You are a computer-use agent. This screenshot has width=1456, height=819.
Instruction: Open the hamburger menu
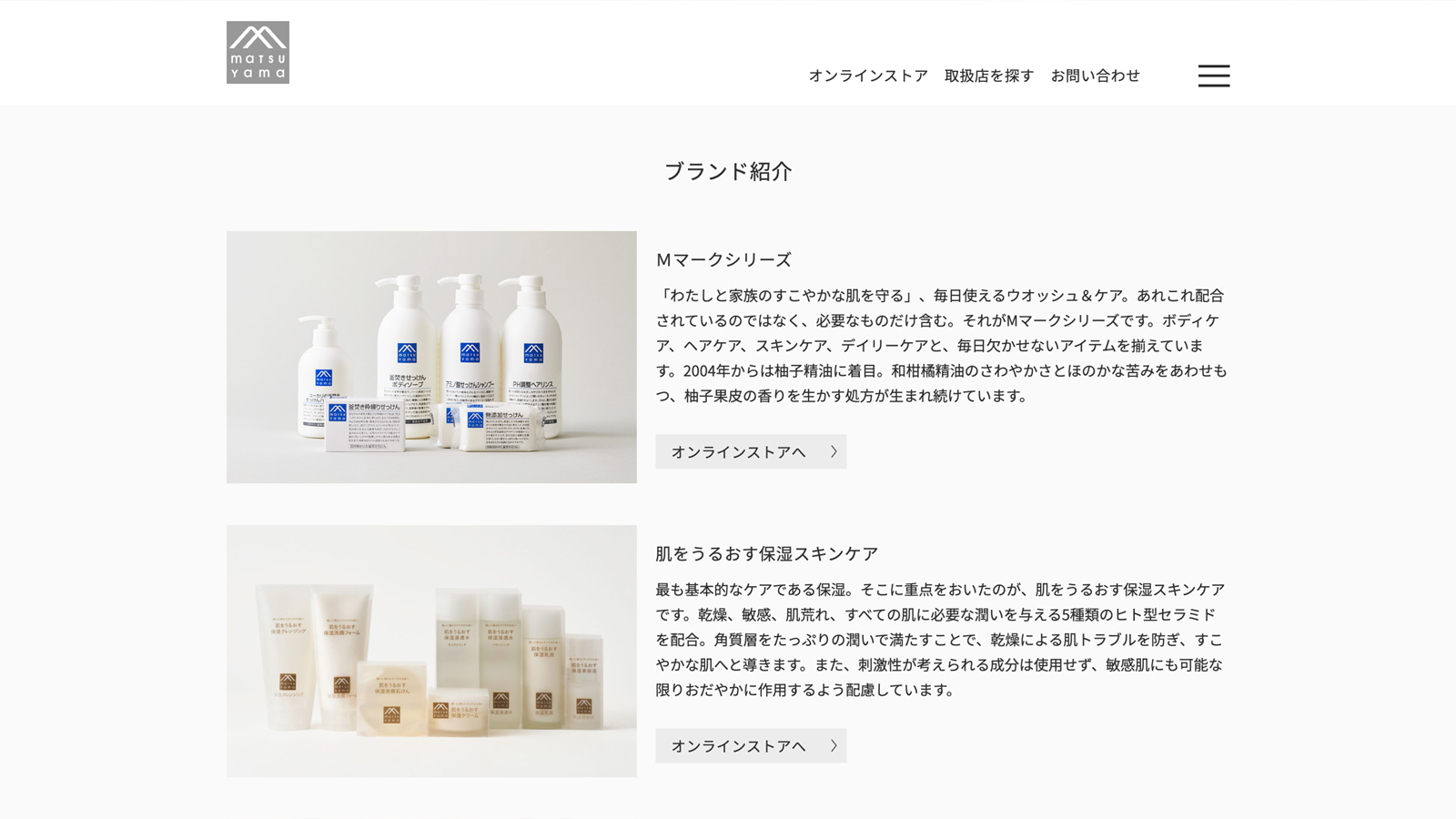1214,76
